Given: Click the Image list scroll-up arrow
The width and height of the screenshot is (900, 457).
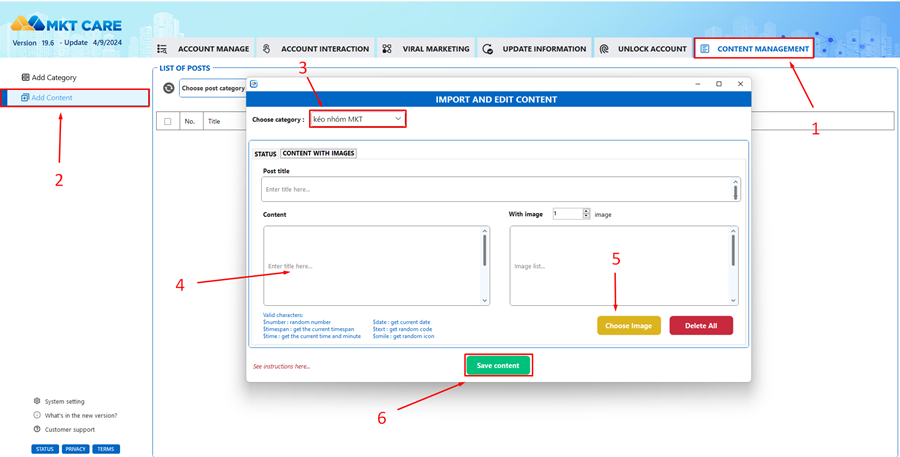Looking at the screenshot, I should [x=734, y=231].
